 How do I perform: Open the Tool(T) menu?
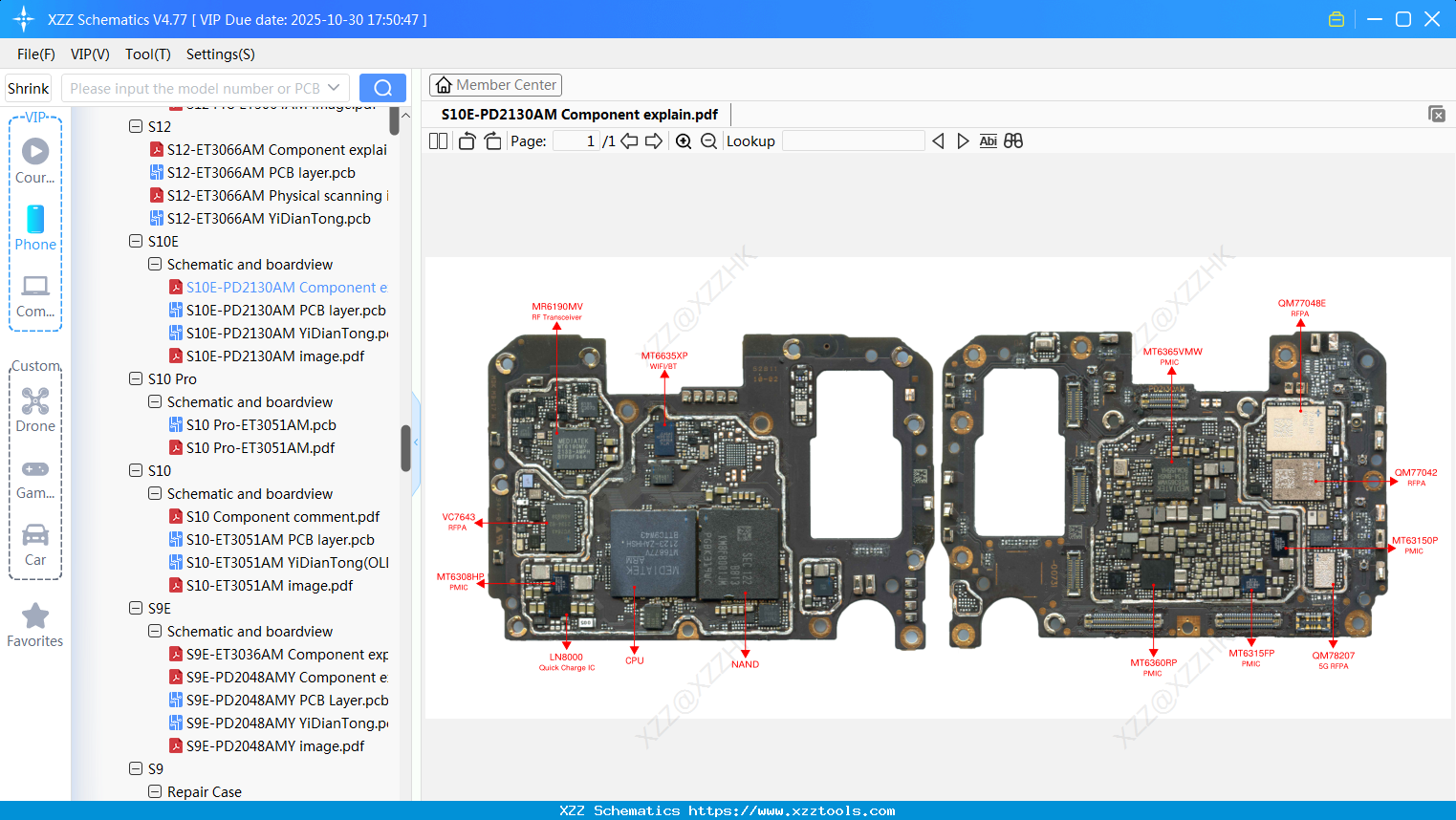coord(148,54)
